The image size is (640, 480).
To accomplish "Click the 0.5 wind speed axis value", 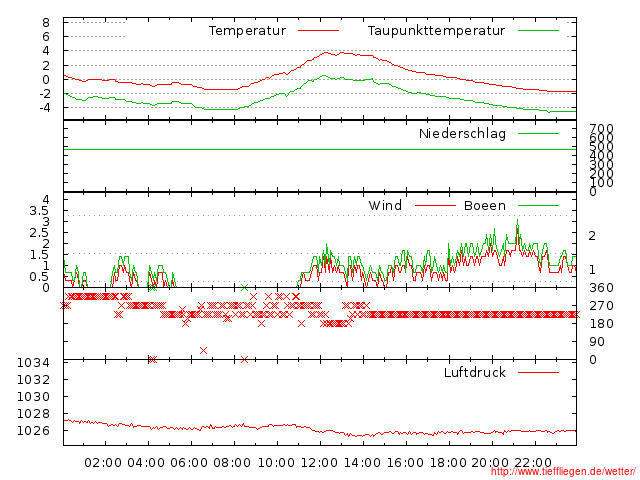I will point(39,277).
